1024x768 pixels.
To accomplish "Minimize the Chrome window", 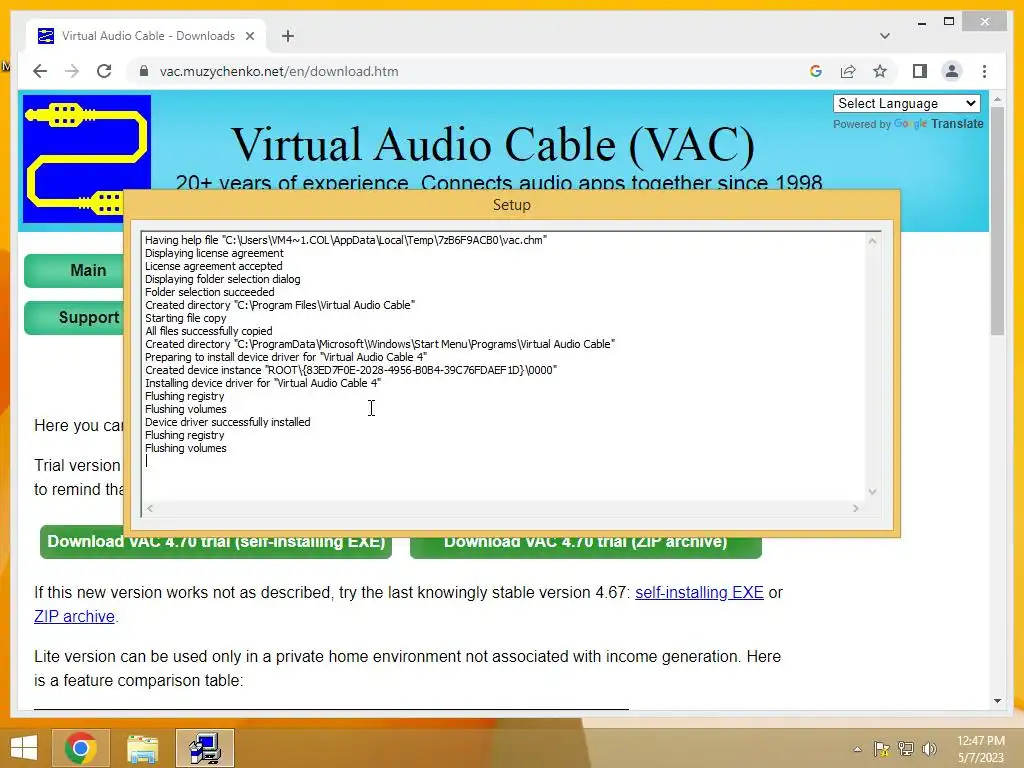I will click(921, 22).
